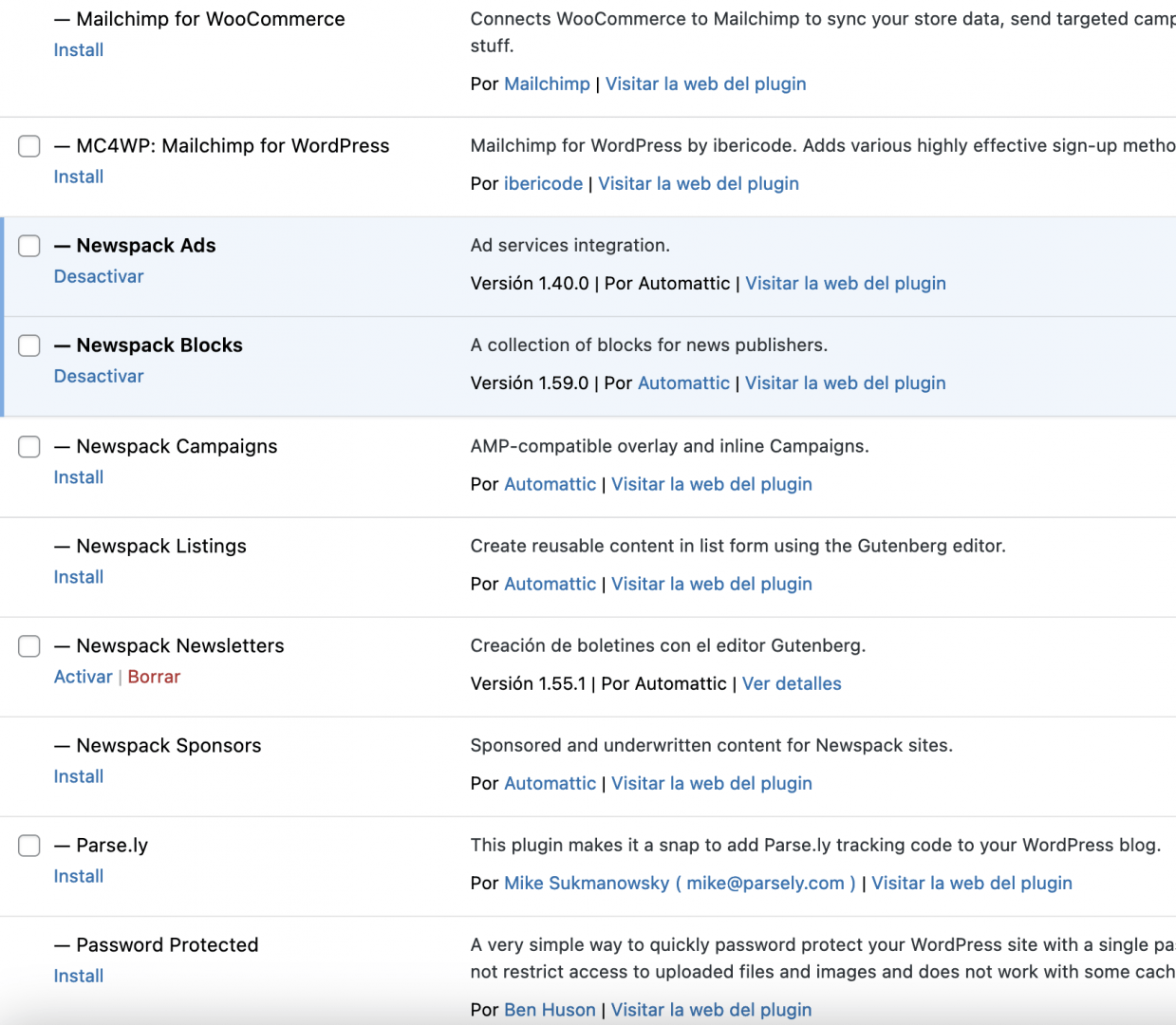Screen dimensions: 1176x1025
Task: Check the Parse.ly plugin checkbox
Action: 29,846
